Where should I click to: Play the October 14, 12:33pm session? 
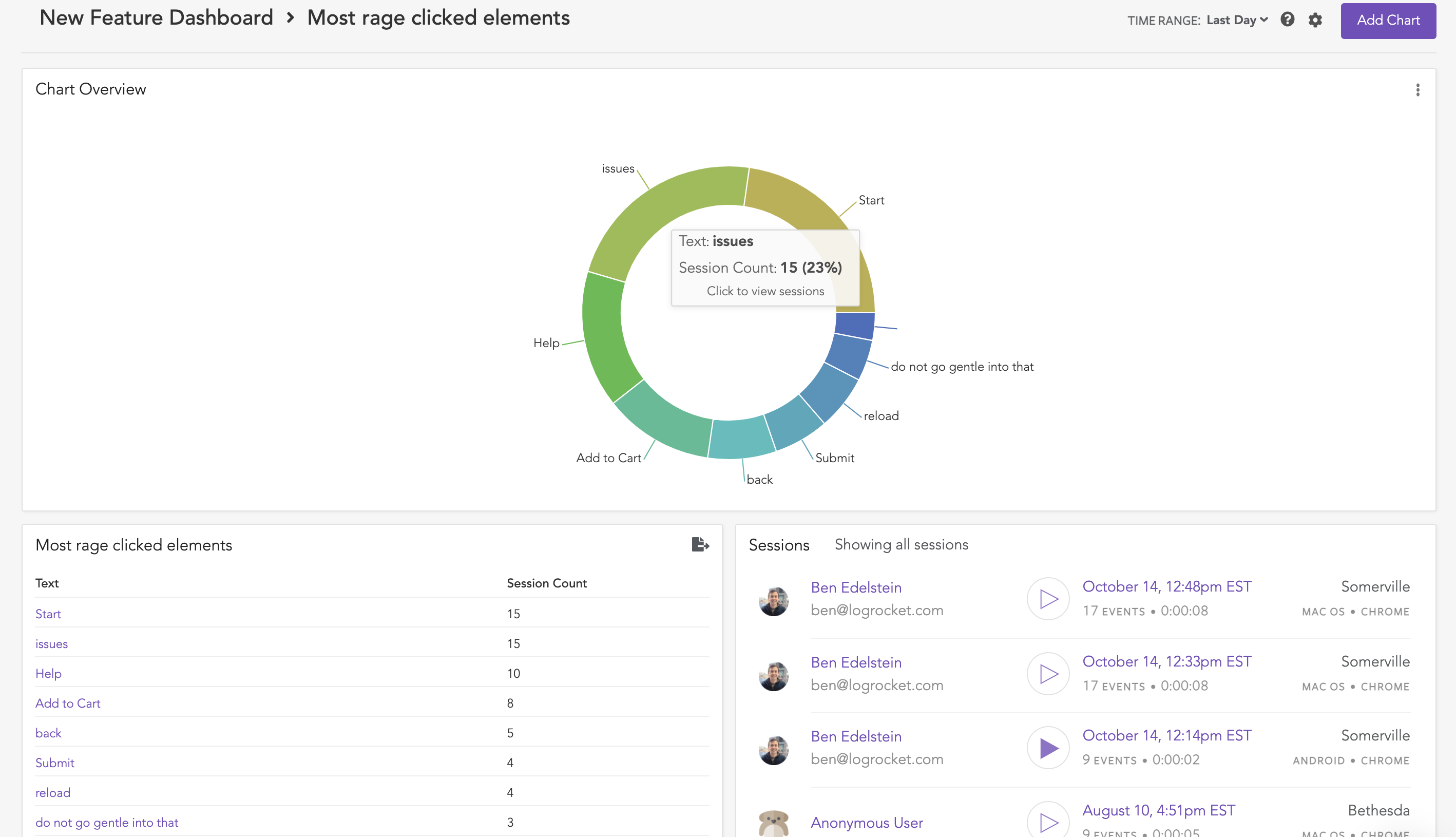(x=1048, y=673)
